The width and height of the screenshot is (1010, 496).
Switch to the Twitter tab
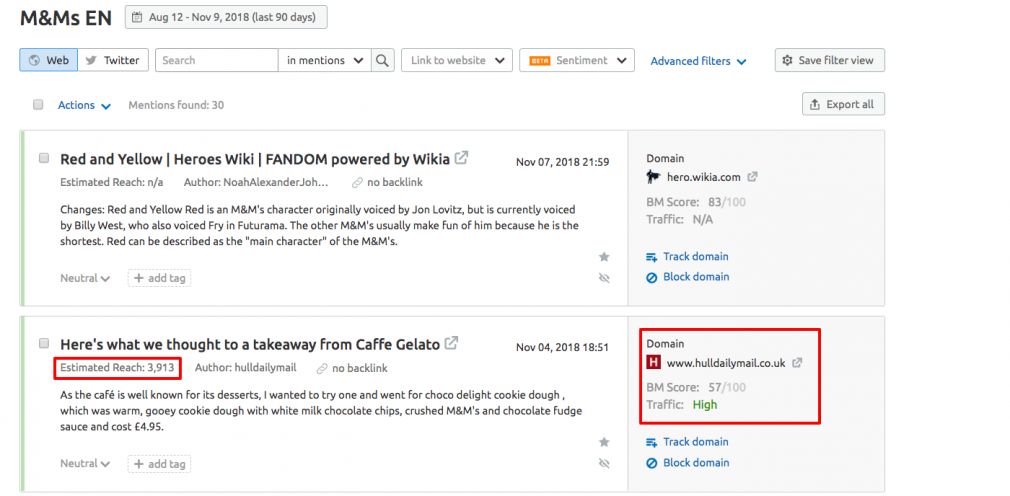click(x=113, y=60)
